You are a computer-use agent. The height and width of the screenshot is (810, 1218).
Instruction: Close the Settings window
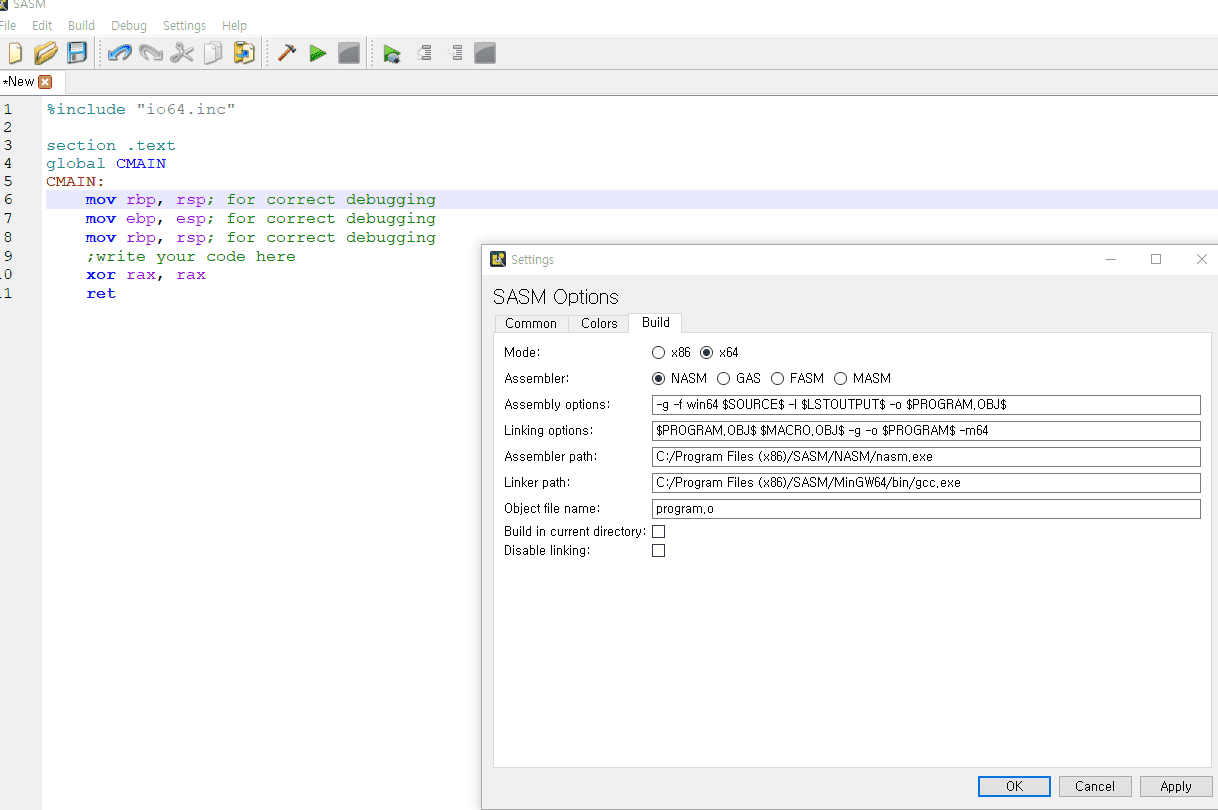coord(1202,259)
